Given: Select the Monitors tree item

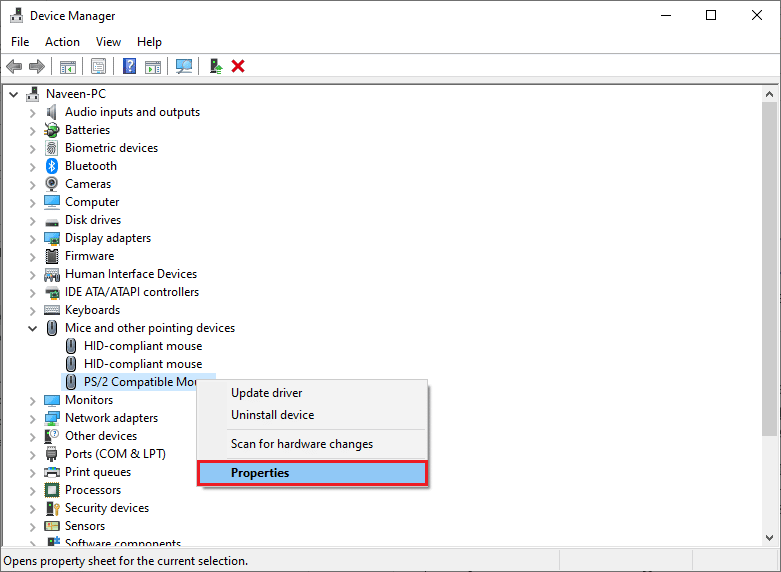Looking at the screenshot, I should click(89, 400).
